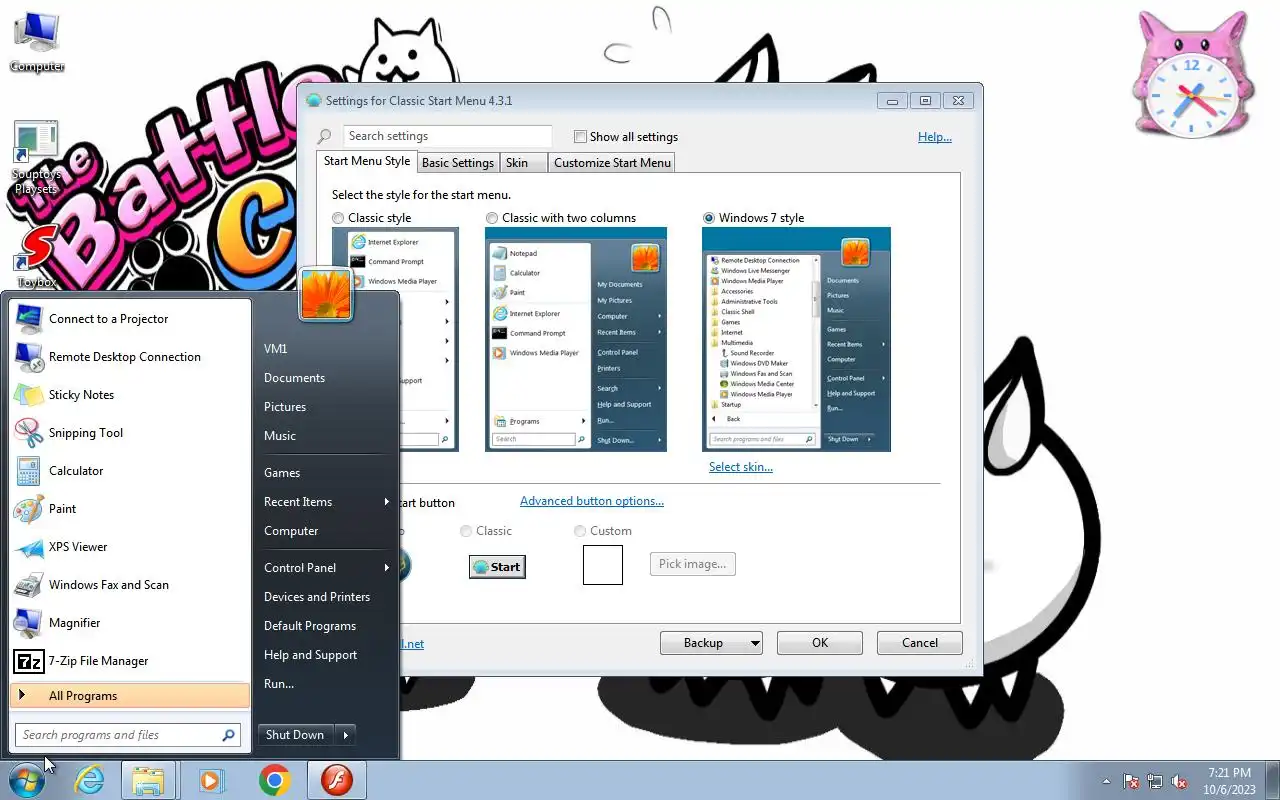Open Windows Fax and Scan icon
The width and height of the screenshot is (1280, 800).
28,585
